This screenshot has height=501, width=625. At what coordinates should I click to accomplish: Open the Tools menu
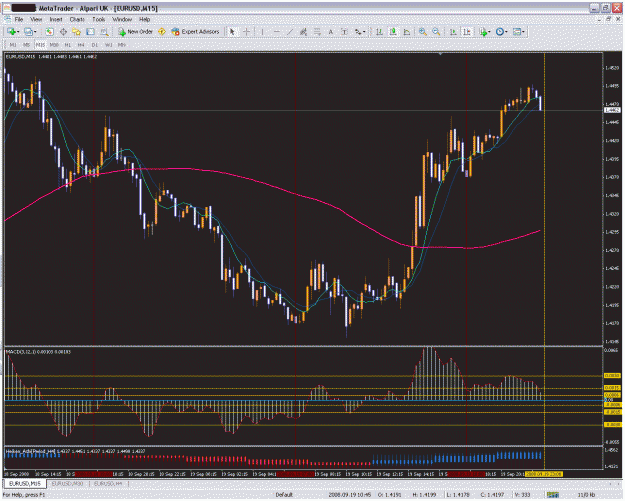(x=98, y=20)
